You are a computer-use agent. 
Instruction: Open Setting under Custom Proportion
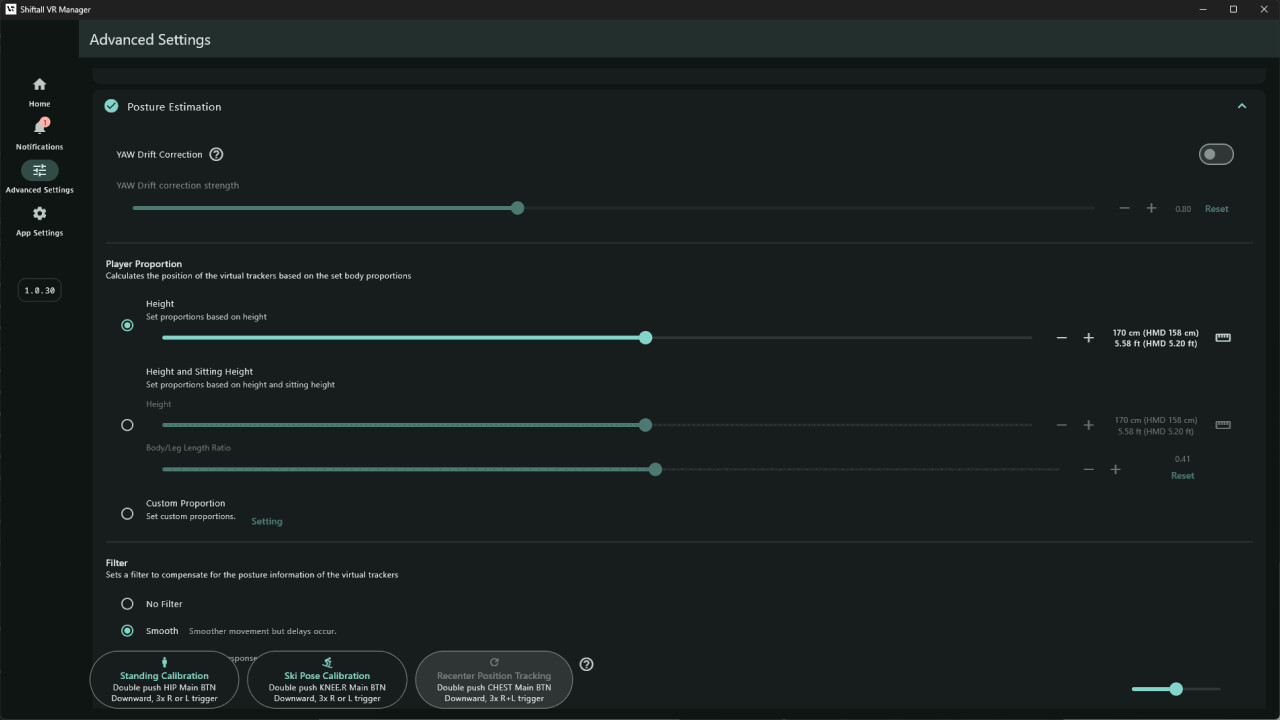click(266, 521)
